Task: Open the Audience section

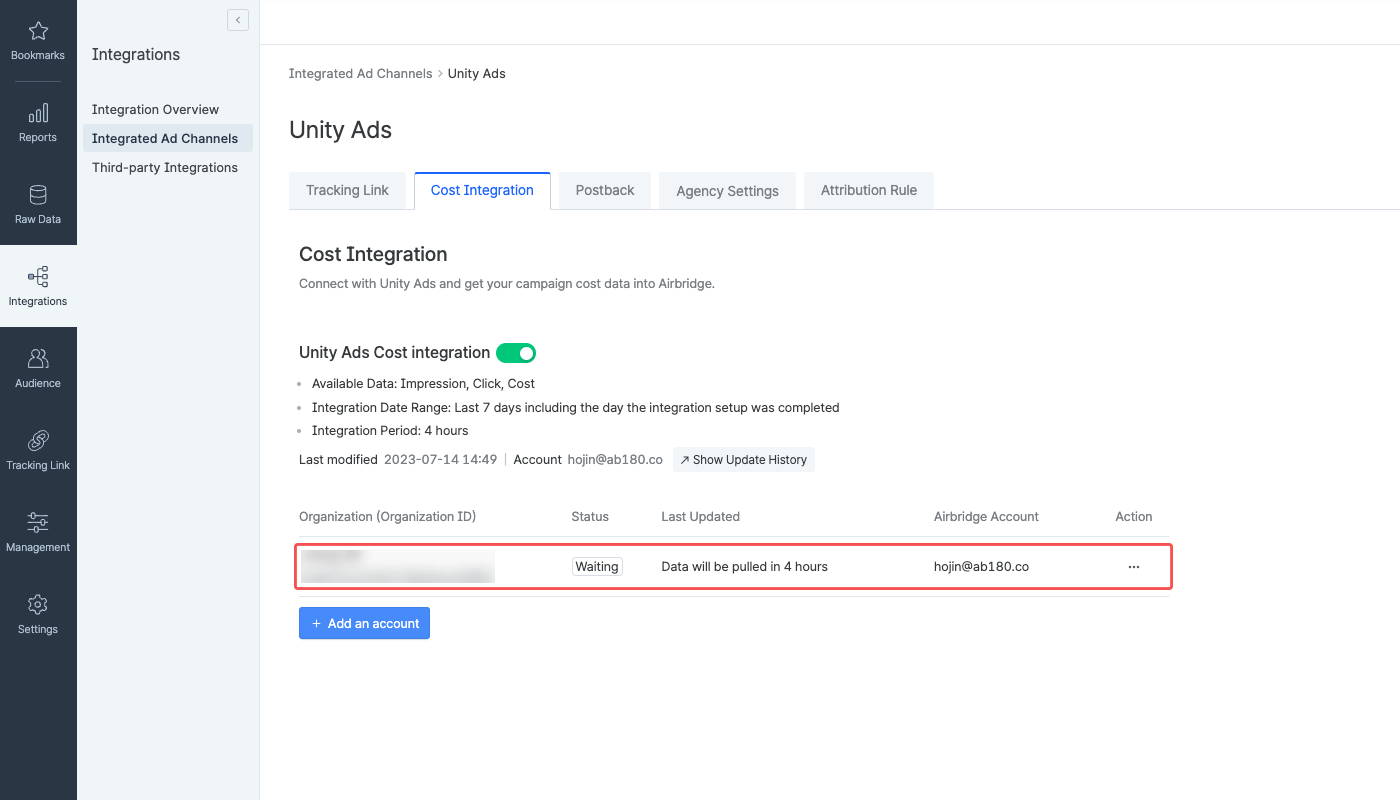Action: click(x=37, y=368)
